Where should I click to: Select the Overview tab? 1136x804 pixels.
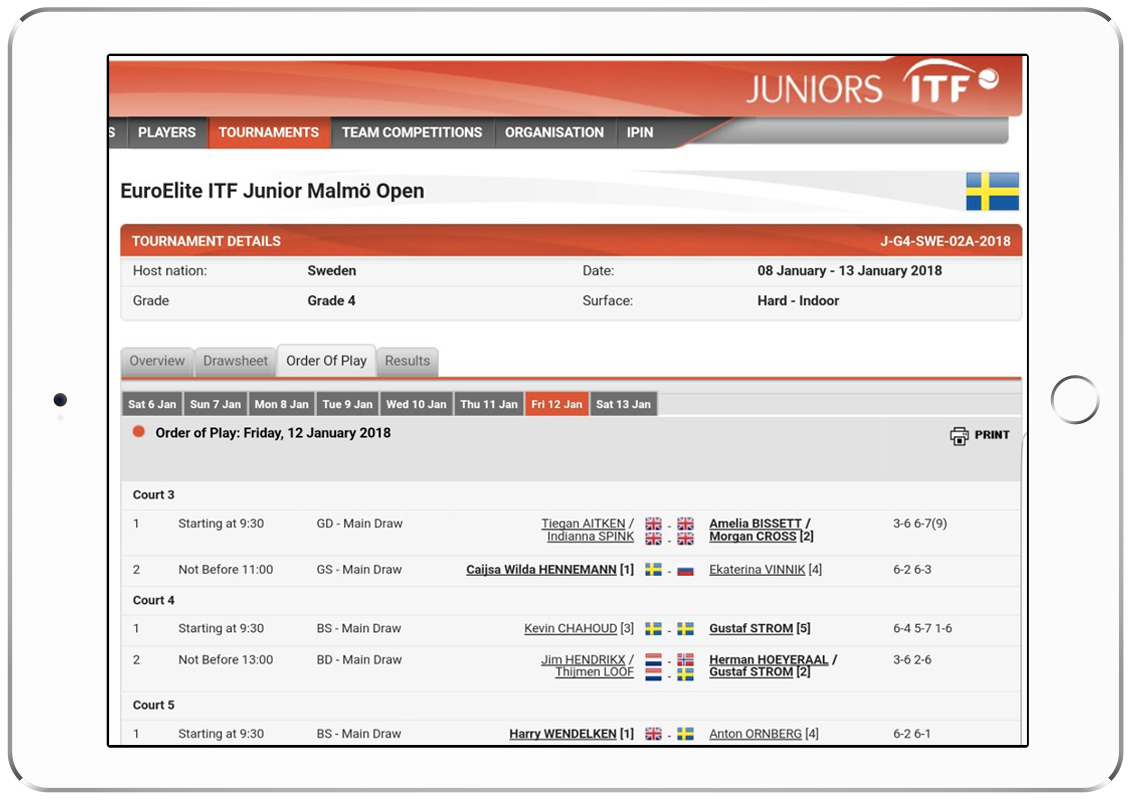click(x=157, y=361)
